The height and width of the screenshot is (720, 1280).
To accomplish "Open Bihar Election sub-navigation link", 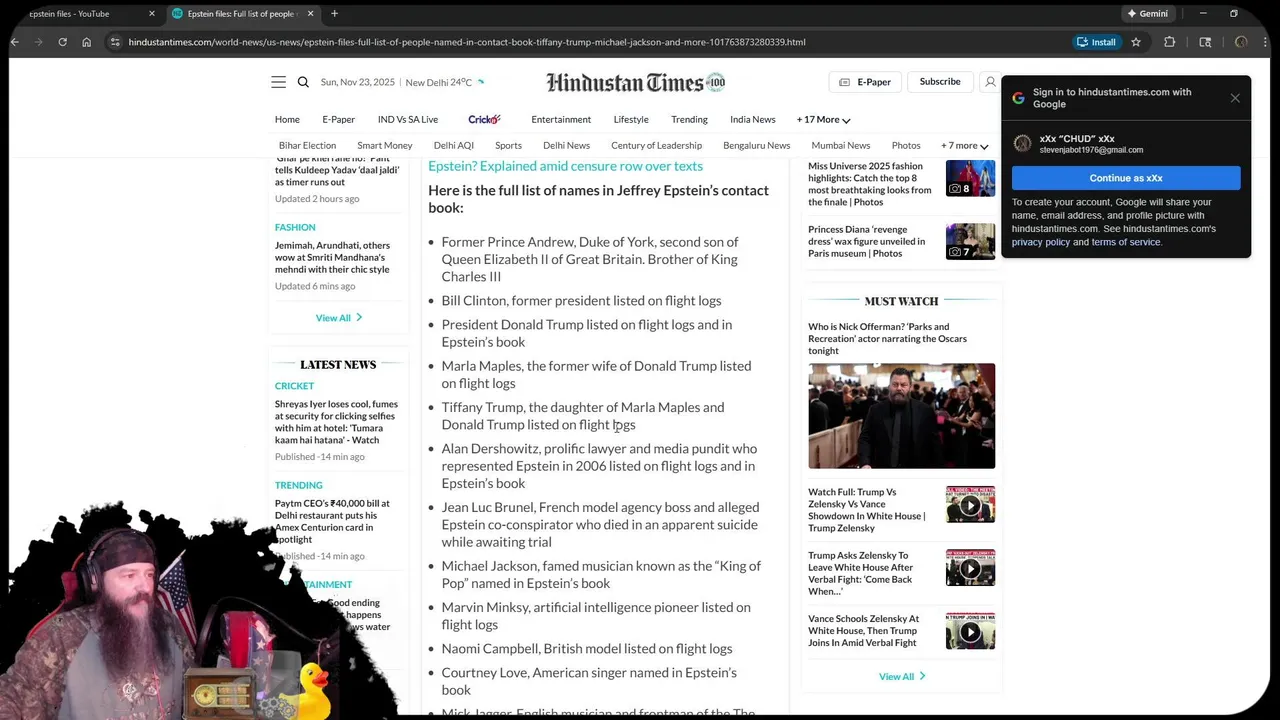I will [307, 146].
